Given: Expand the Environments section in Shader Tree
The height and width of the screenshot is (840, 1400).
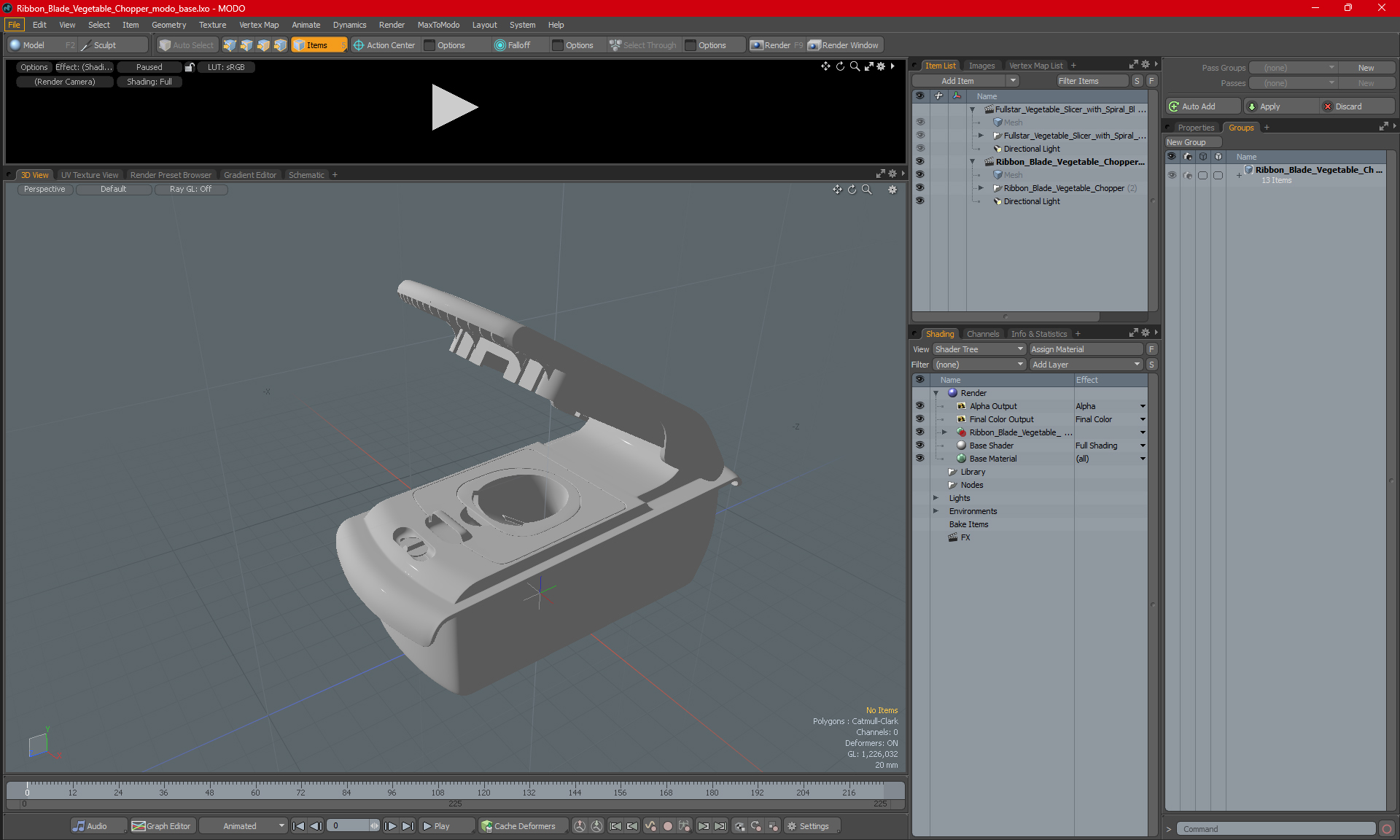Looking at the screenshot, I should click(x=935, y=511).
